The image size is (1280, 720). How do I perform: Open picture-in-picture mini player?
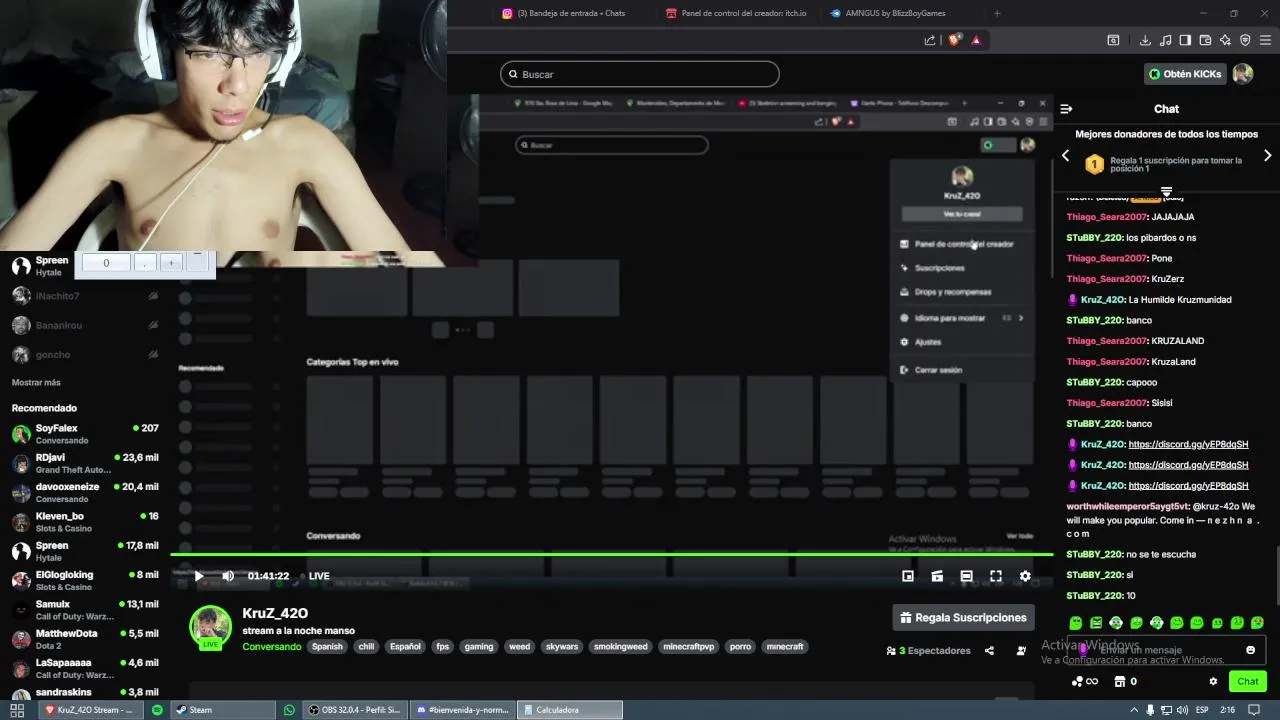point(908,576)
